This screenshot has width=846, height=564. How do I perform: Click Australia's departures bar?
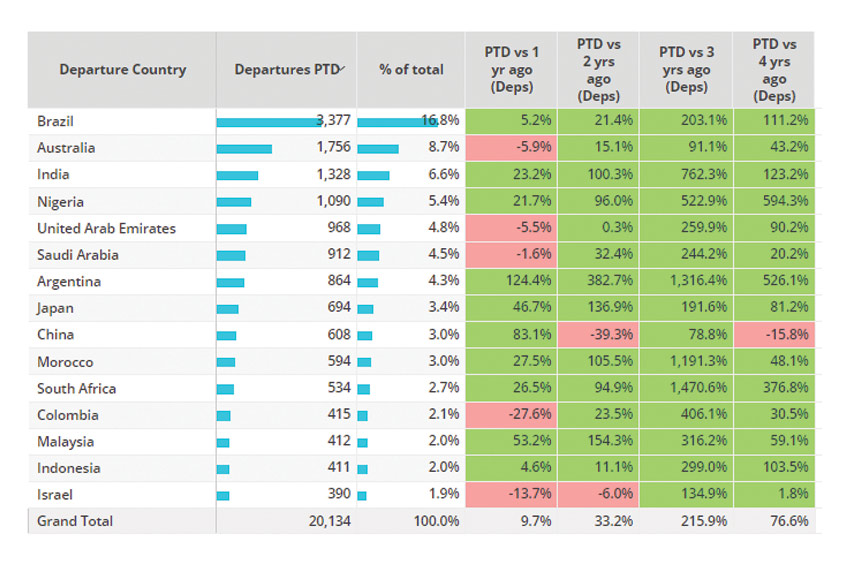click(244, 148)
